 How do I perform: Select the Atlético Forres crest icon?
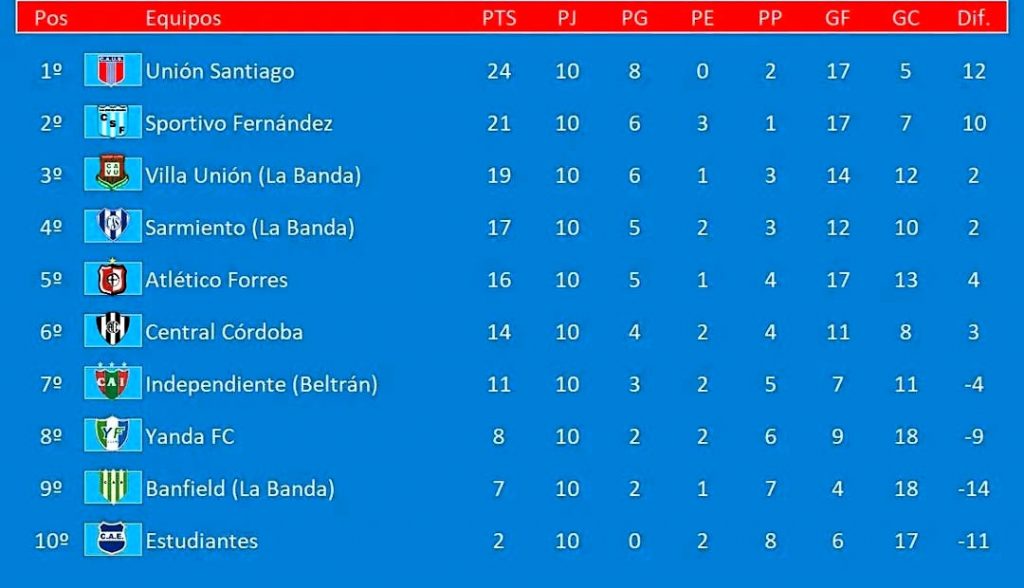(x=112, y=278)
